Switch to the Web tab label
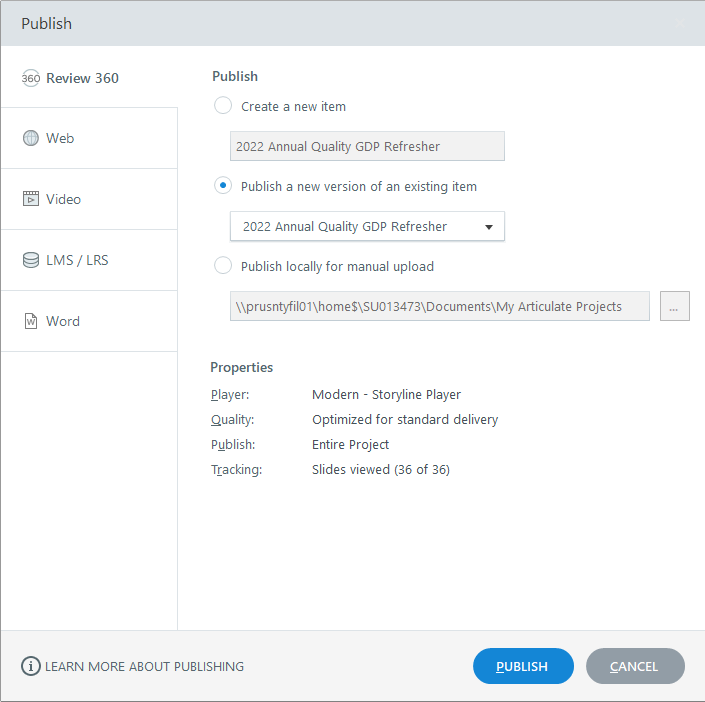The height and width of the screenshot is (702, 705). 60,138
